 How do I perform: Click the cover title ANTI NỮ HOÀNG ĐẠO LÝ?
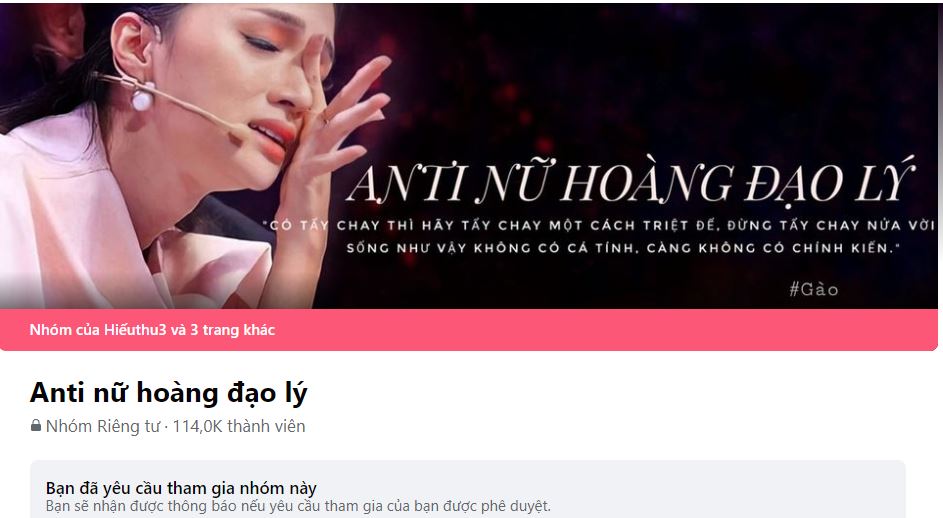(631, 180)
